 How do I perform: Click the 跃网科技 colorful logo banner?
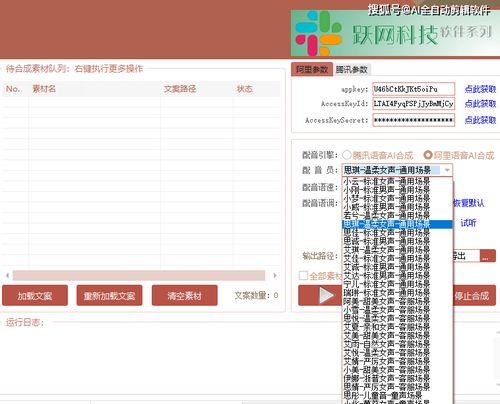point(395,33)
